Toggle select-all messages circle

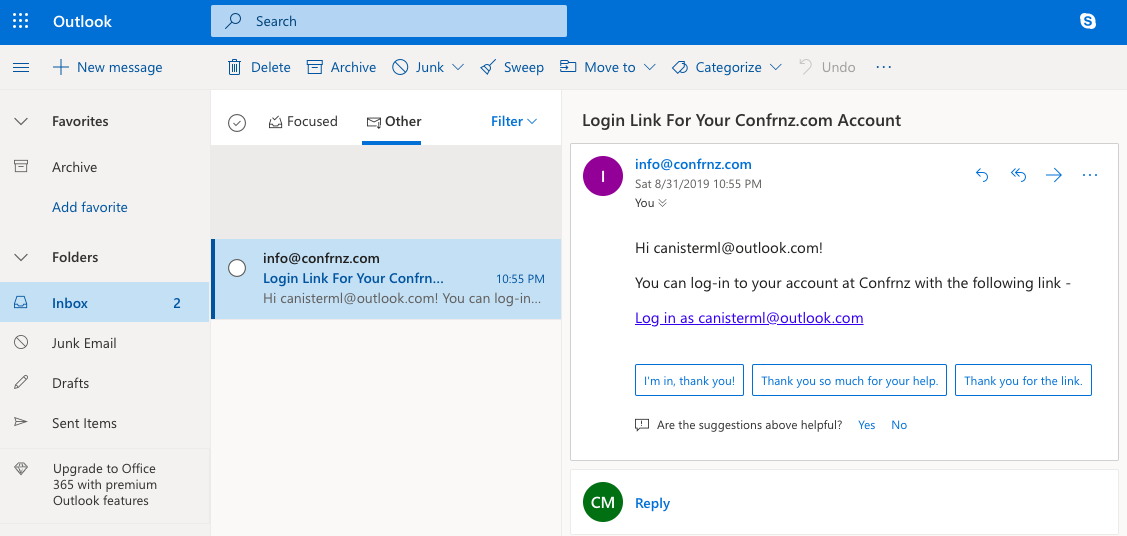click(x=237, y=123)
